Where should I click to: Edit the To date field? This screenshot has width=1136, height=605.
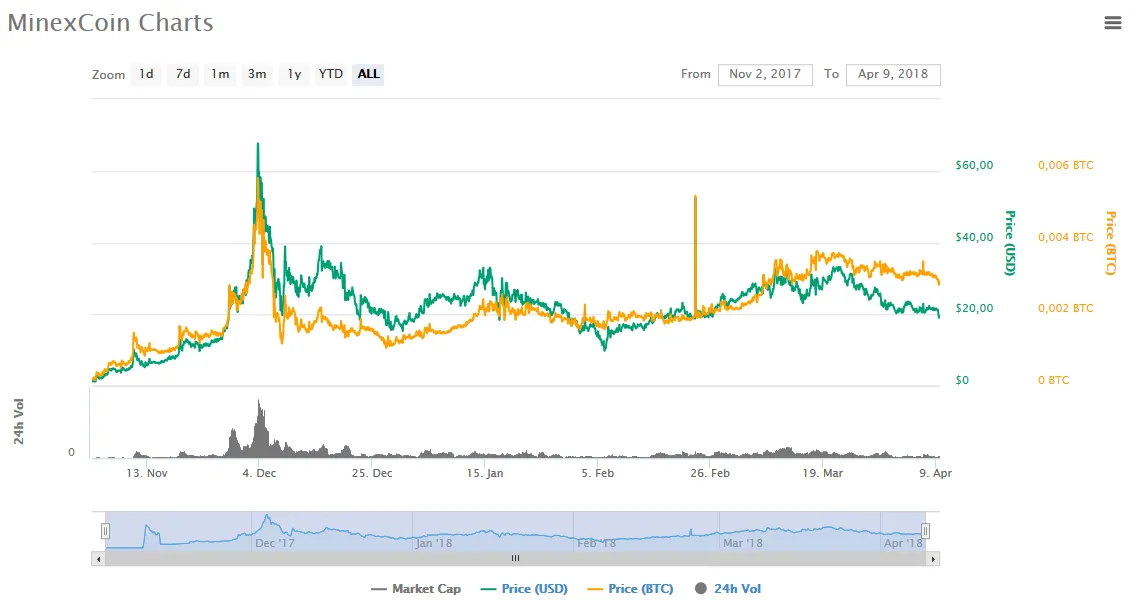893,75
